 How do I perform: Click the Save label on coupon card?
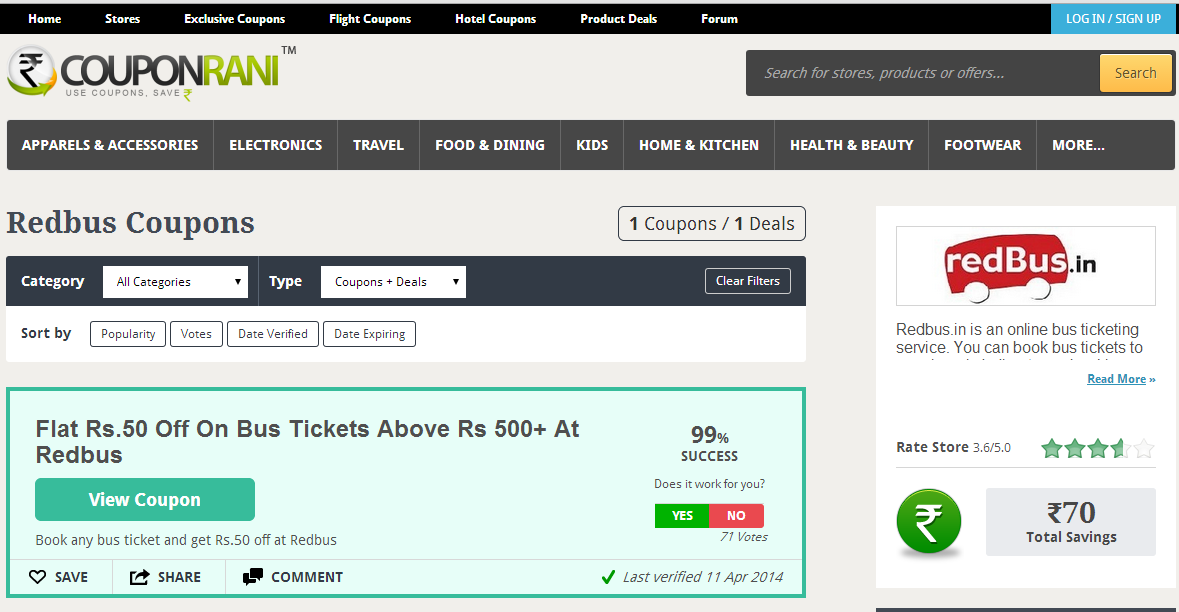(71, 577)
